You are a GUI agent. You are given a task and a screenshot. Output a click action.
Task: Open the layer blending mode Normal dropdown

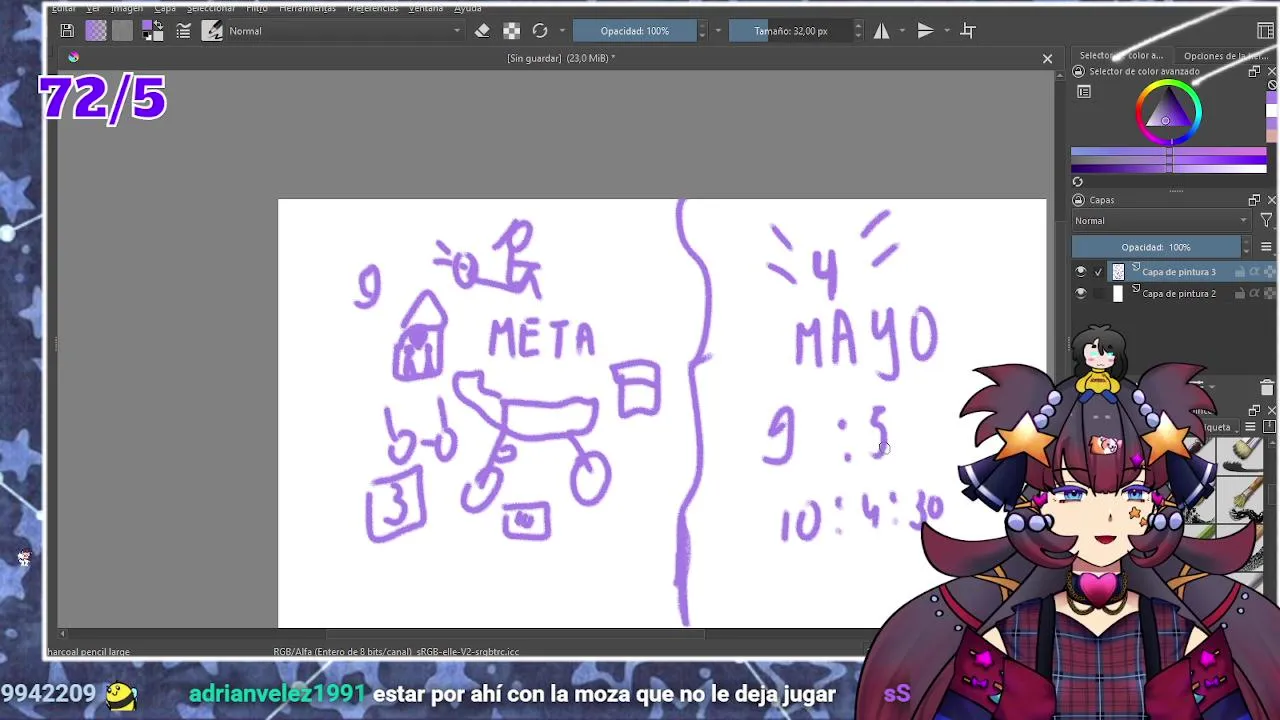click(x=1161, y=221)
